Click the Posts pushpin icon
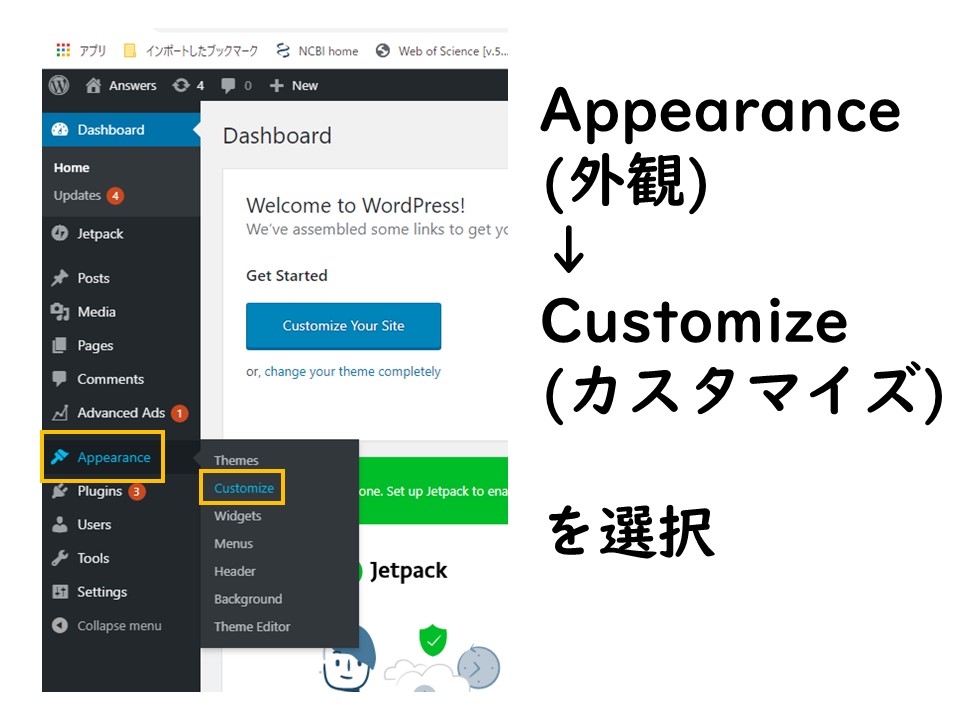This screenshot has height=720, width=960. [x=60, y=278]
